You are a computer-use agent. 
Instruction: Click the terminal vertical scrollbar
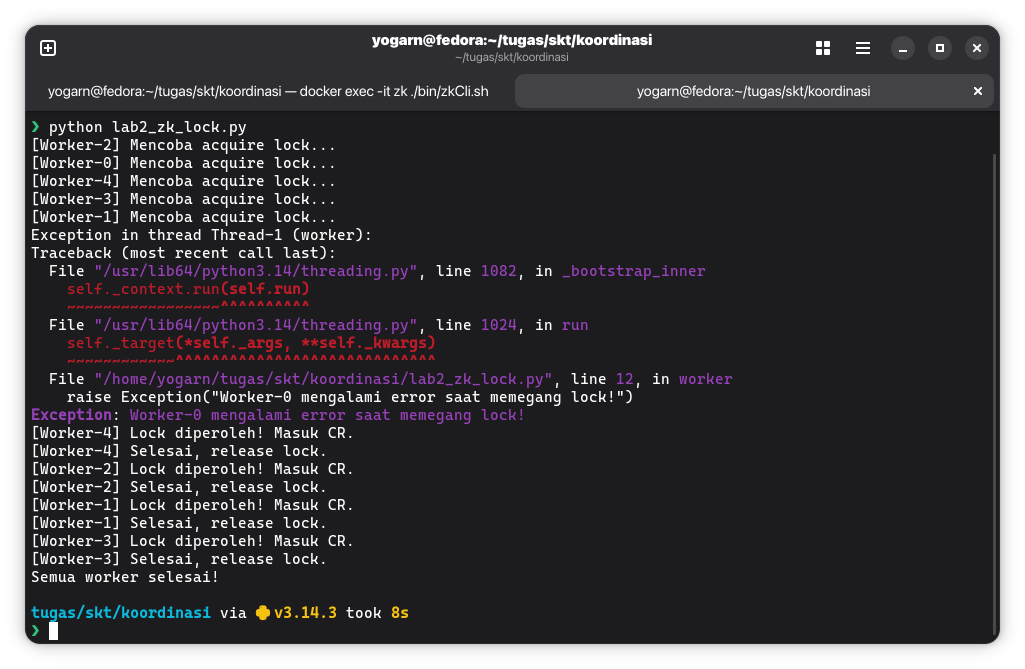[995, 392]
